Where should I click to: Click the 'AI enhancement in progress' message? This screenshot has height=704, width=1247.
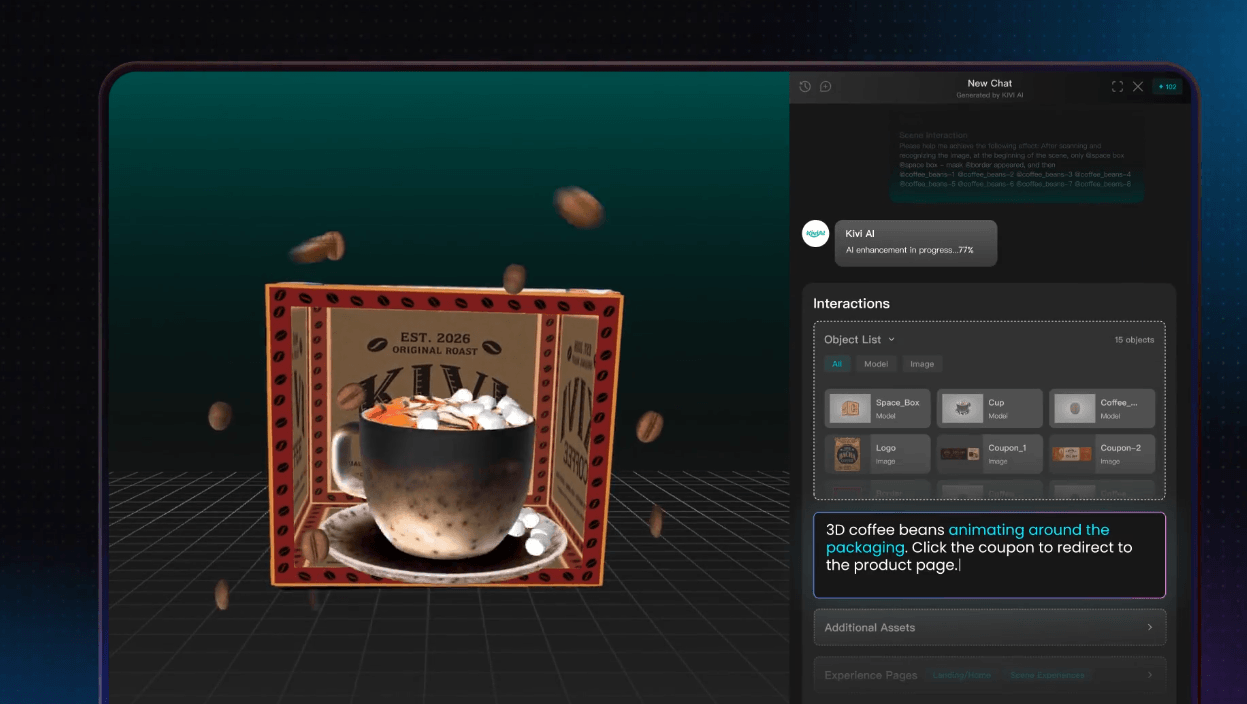[x=909, y=250]
